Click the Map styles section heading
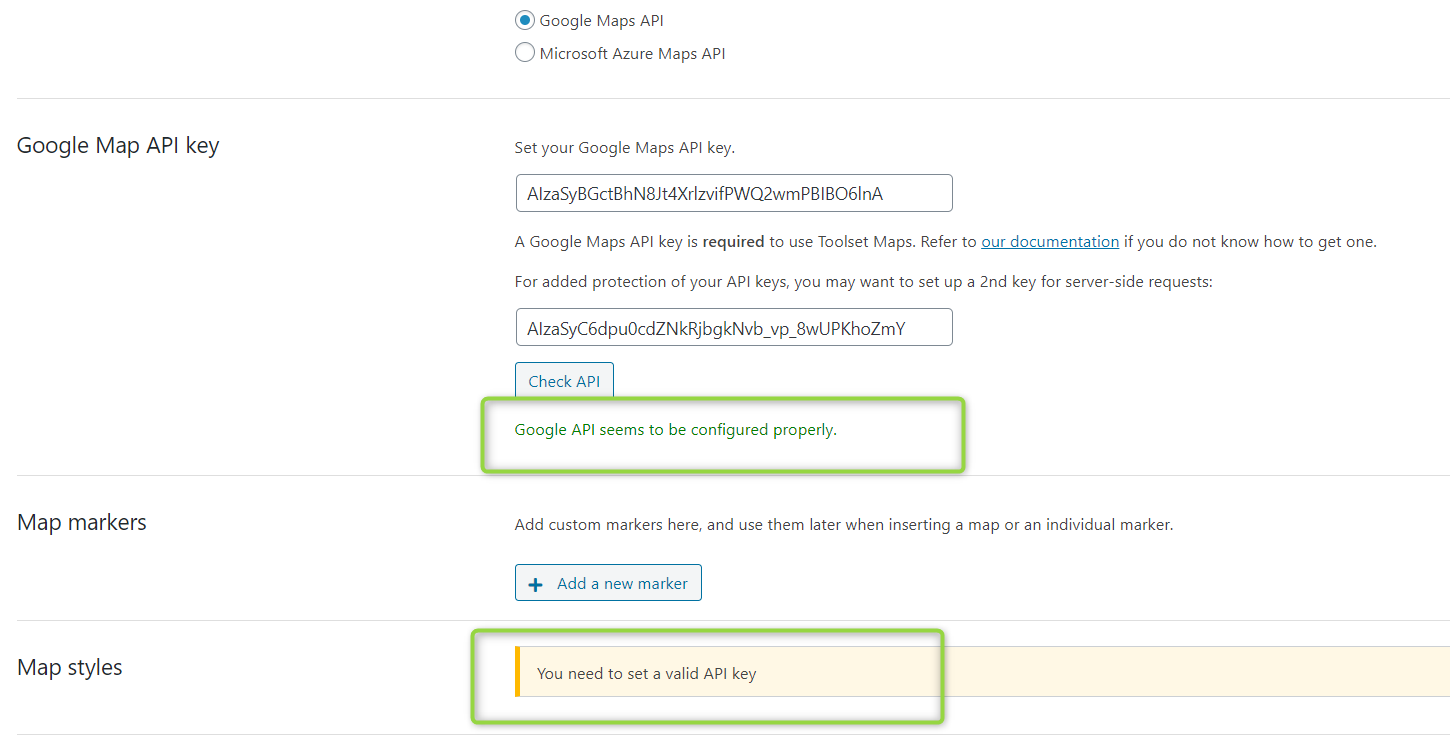Viewport: 1450px width, 747px height. [x=70, y=667]
